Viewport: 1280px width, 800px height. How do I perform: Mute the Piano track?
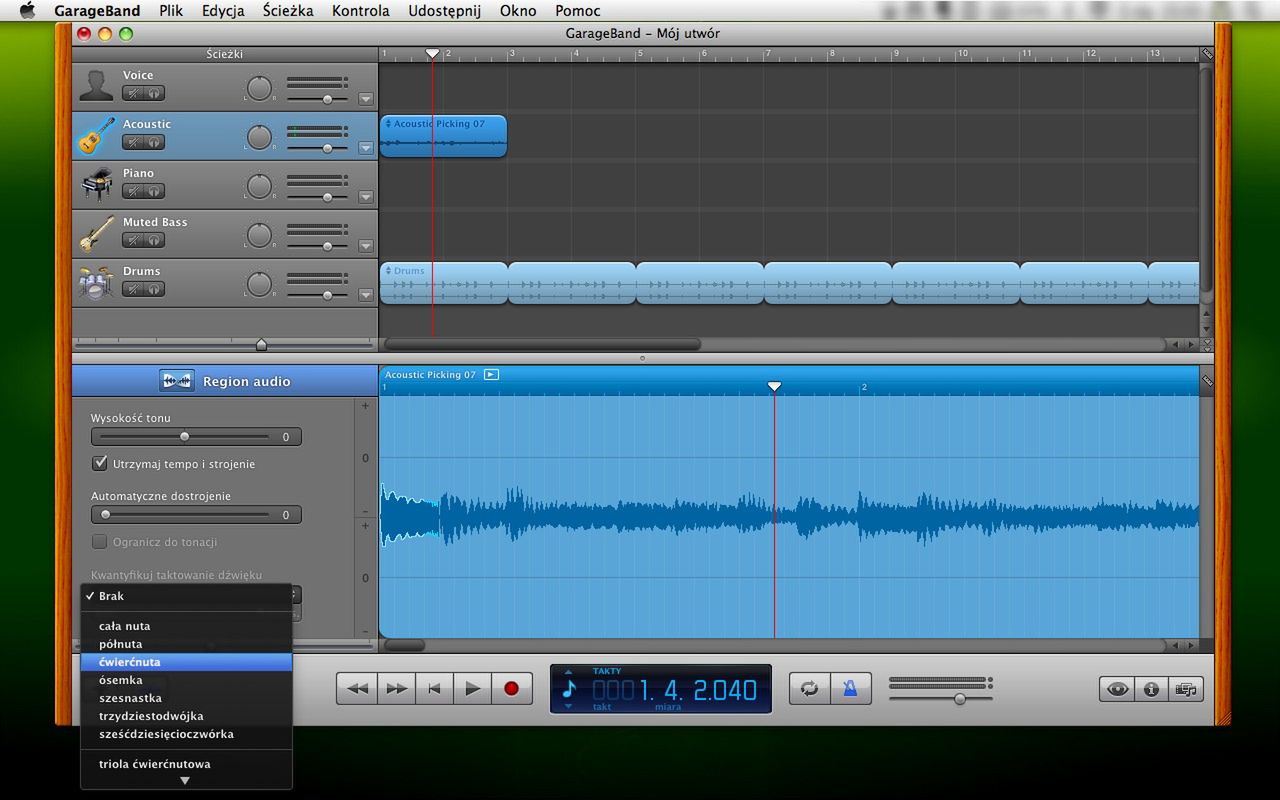point(133,191)
